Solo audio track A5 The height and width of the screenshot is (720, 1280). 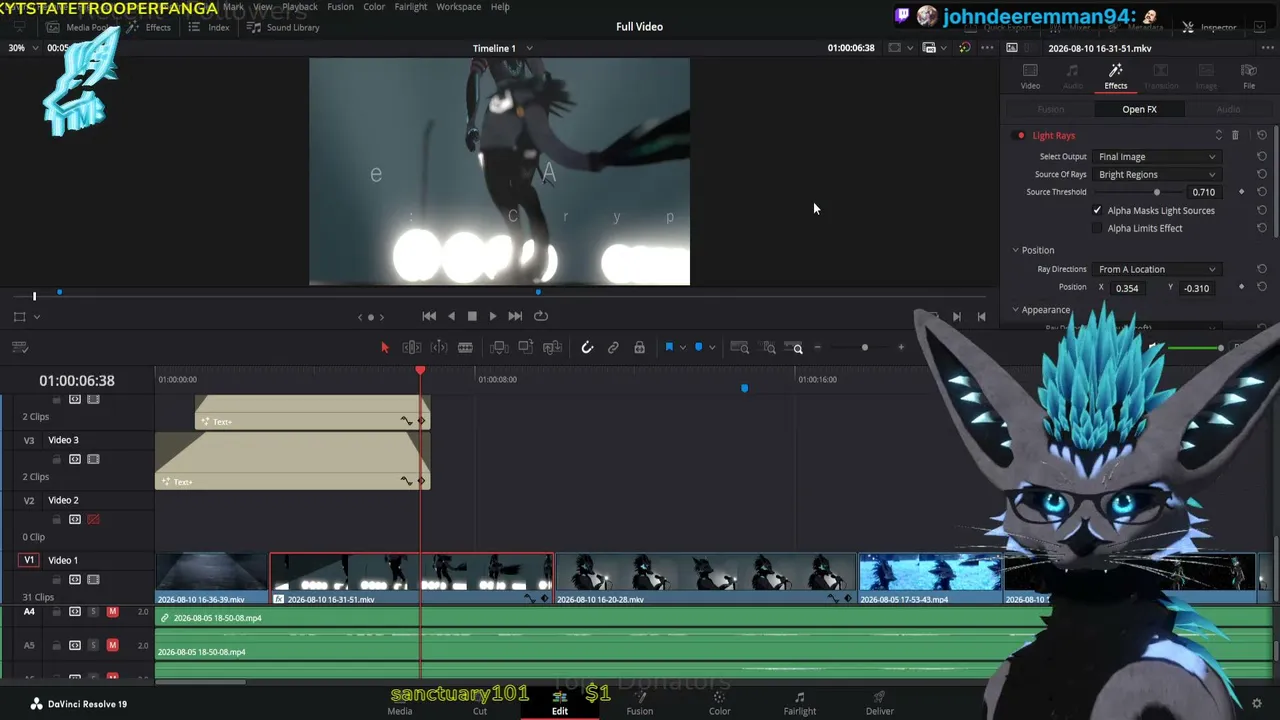[x=94, y=645]
